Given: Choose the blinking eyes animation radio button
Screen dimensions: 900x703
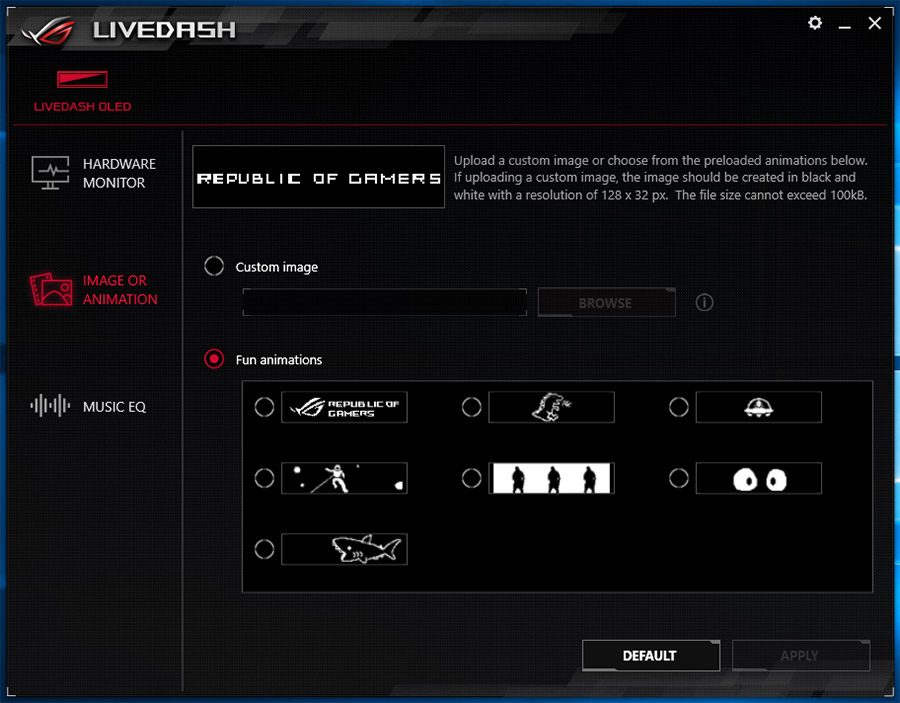Looking at the screenshot, I should [x=679, y=478].
